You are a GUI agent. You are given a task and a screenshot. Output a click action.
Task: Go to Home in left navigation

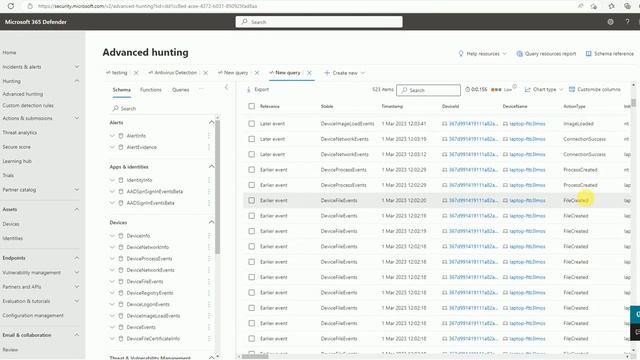point(9,53)
